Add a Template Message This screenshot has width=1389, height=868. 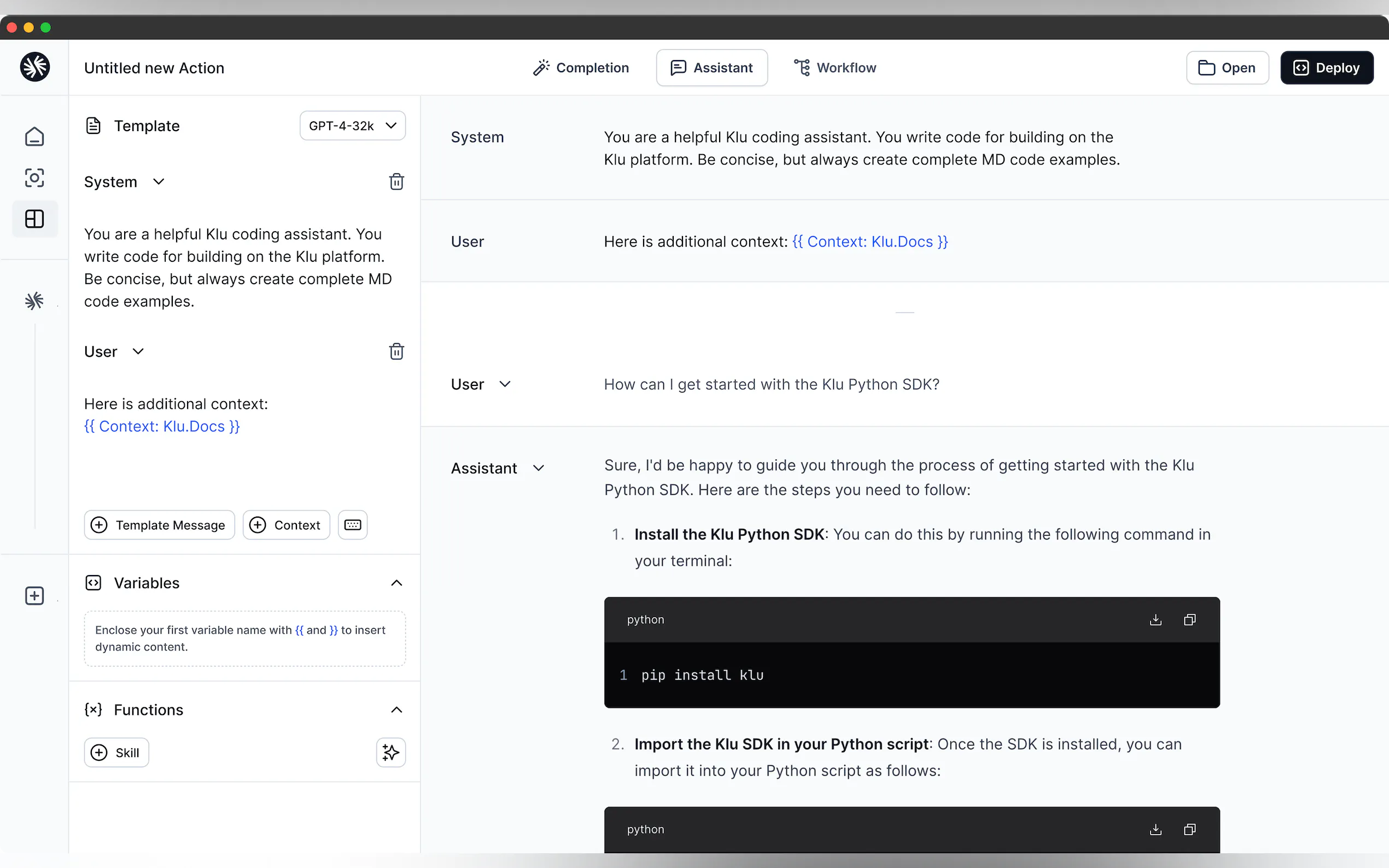[159, 525]
